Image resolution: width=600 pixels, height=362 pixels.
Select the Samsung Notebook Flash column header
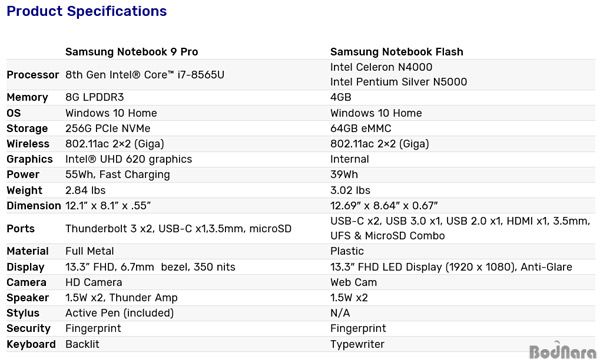point(397,52)
